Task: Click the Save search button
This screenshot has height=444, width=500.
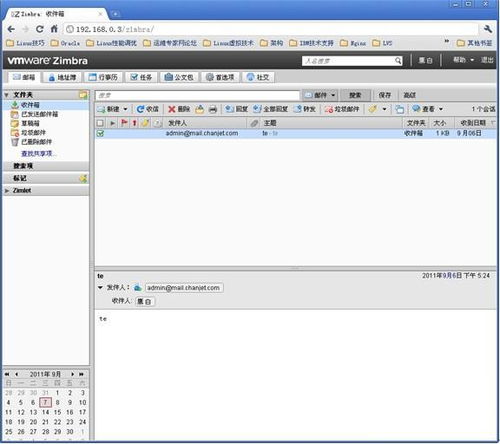Action: [384, 95]
